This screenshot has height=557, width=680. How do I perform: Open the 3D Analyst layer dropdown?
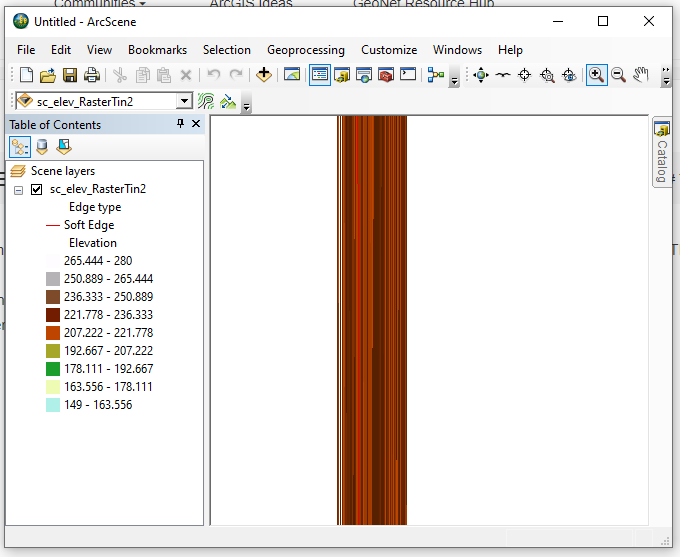click(184, 101)
